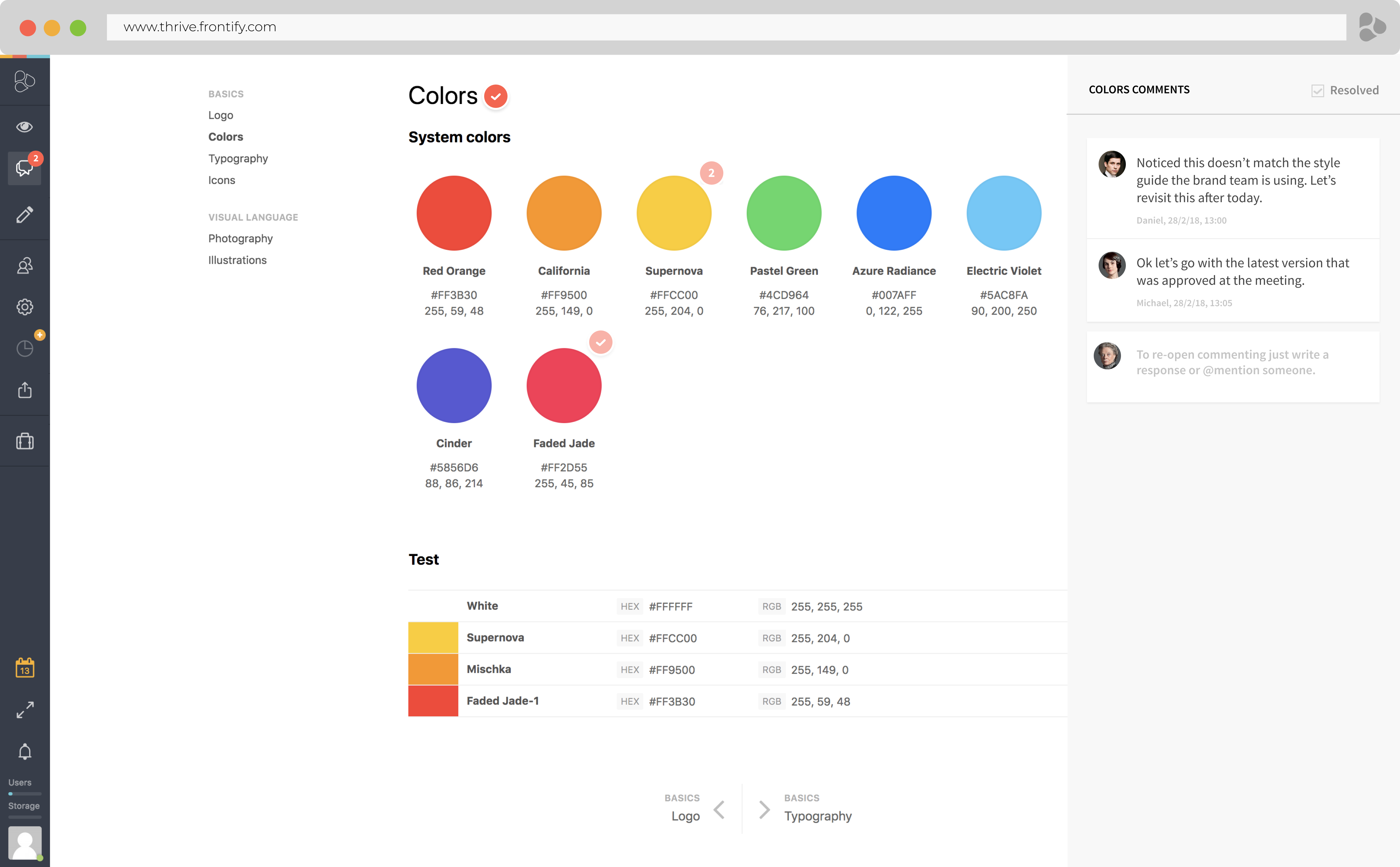Select the pencil edit icon
1400x867 pixels.
point(25,214)
